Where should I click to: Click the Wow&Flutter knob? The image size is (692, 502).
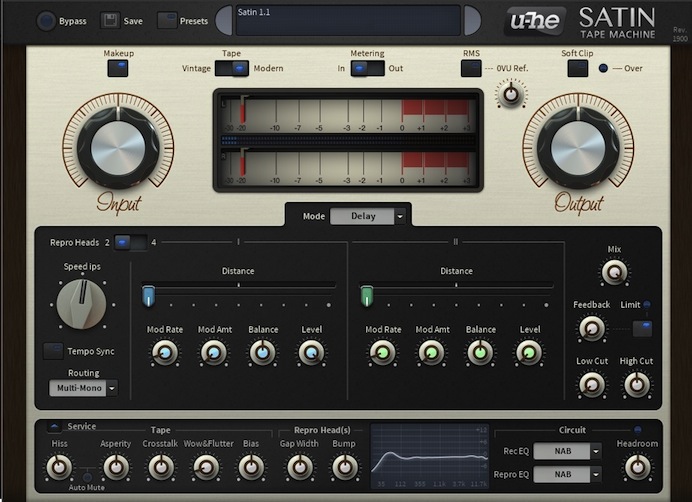coord(206,467)
